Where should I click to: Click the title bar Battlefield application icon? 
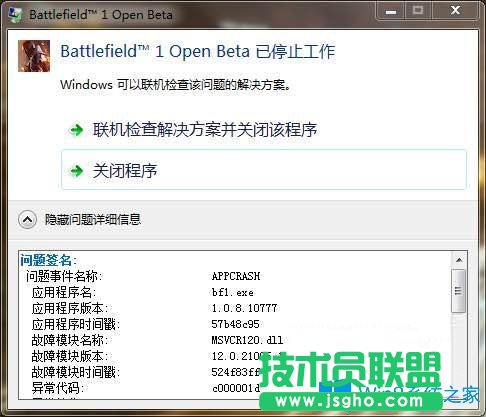[15, 15]
